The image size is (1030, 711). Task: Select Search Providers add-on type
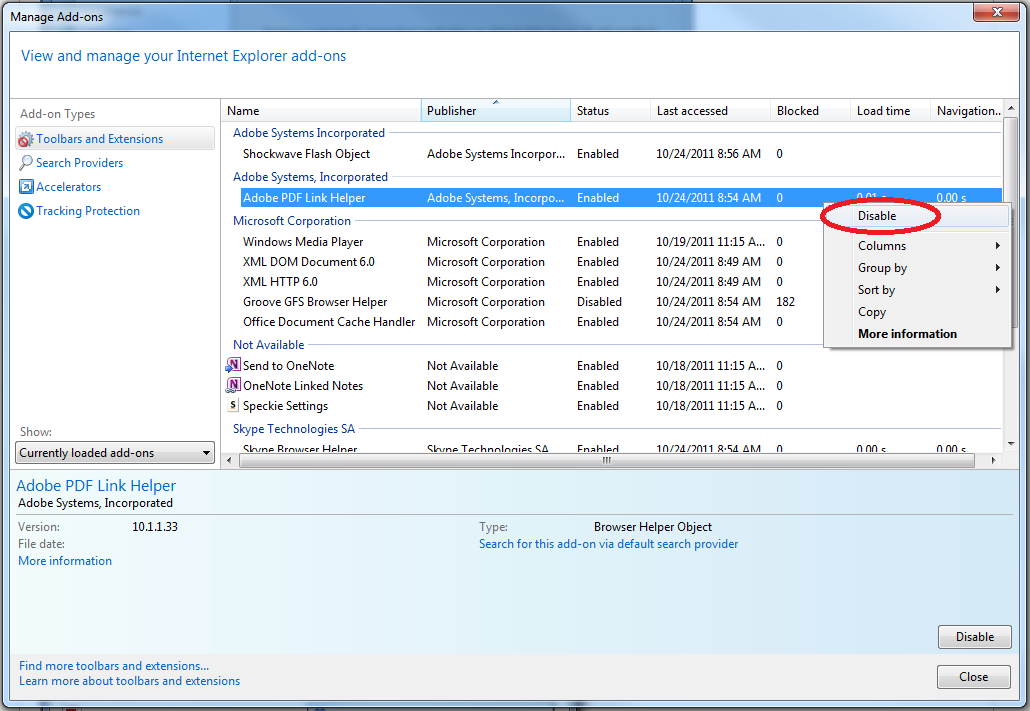[x=79, y=162]
